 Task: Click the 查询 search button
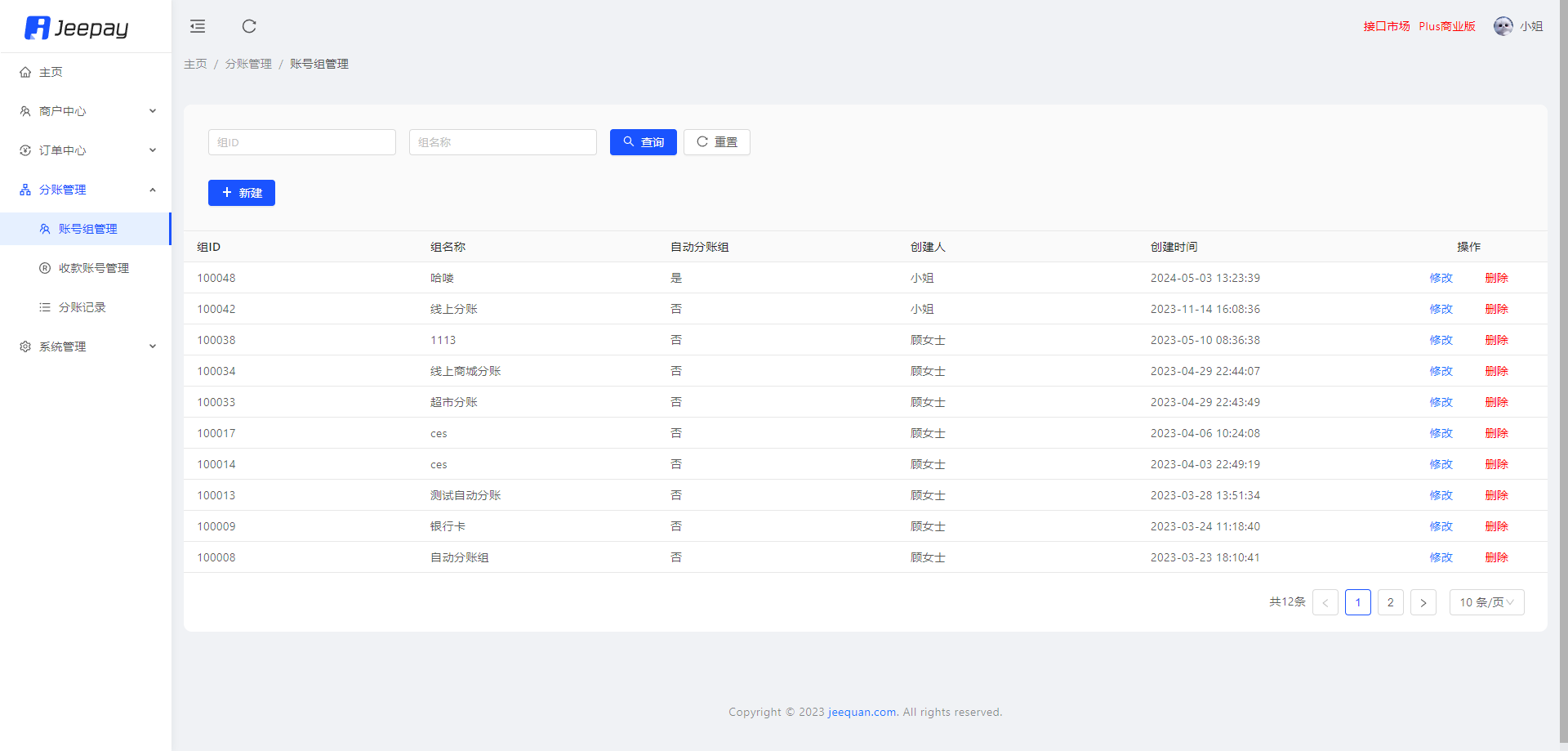643,142
